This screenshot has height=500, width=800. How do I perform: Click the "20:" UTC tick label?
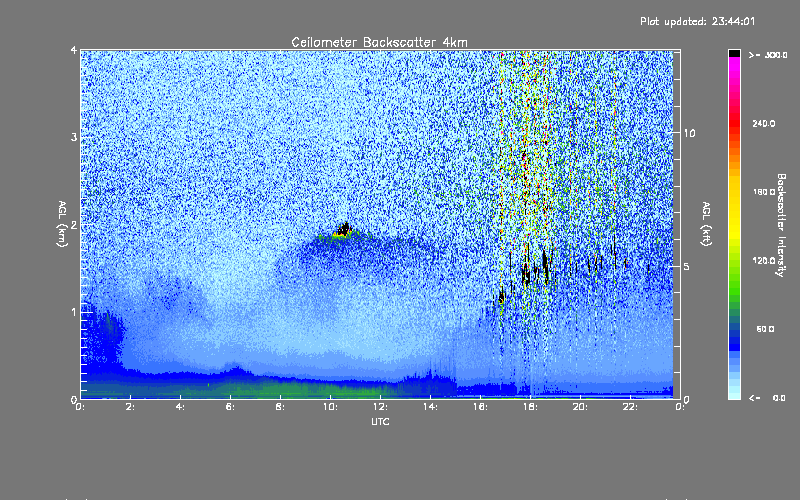click(x=581, y=407)
